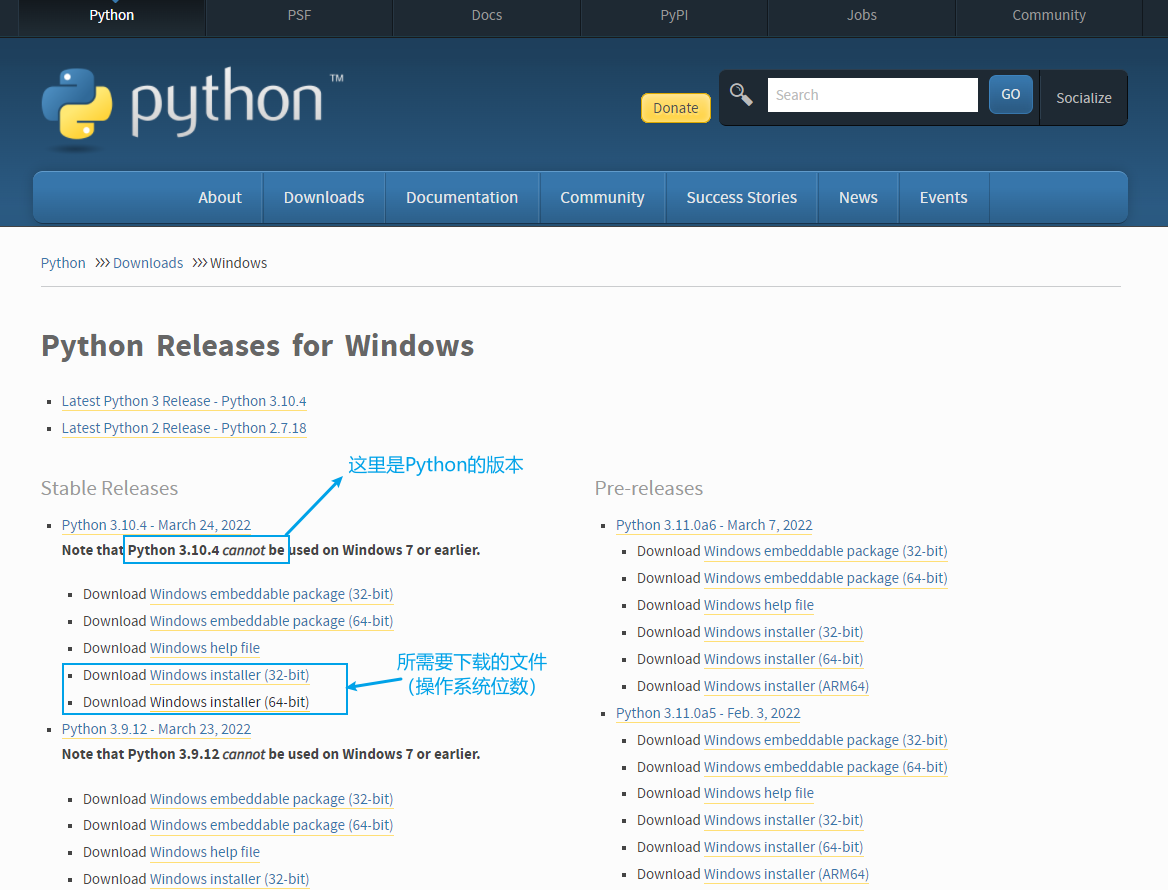Download 3.11.0a6 Windows installer (ARM64)
This screenshot has width=1168, height=890.
pyautogui.click(x=787, y=686)
